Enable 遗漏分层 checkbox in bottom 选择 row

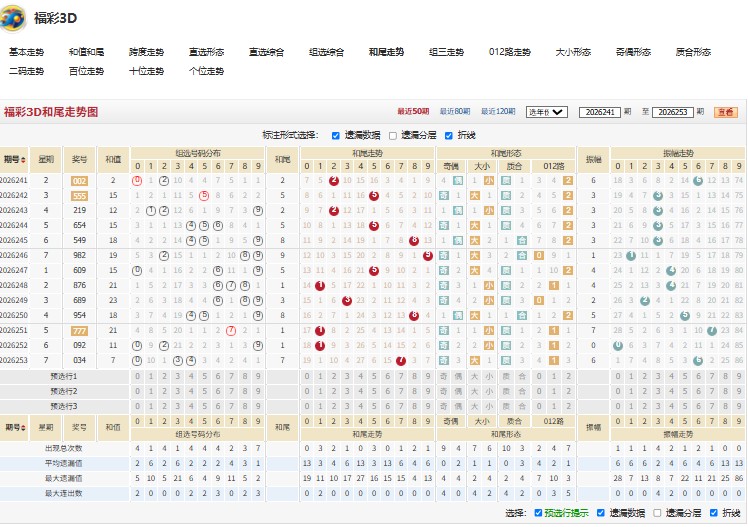pos(657,513)
